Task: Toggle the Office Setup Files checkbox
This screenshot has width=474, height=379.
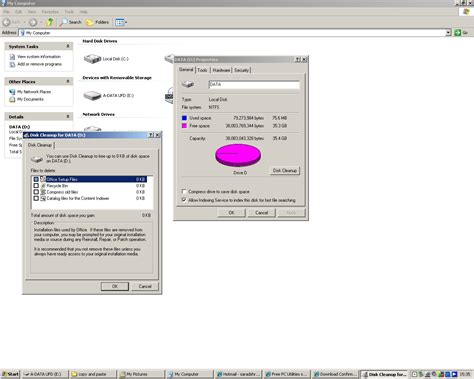Action: (x=36, y=179)
